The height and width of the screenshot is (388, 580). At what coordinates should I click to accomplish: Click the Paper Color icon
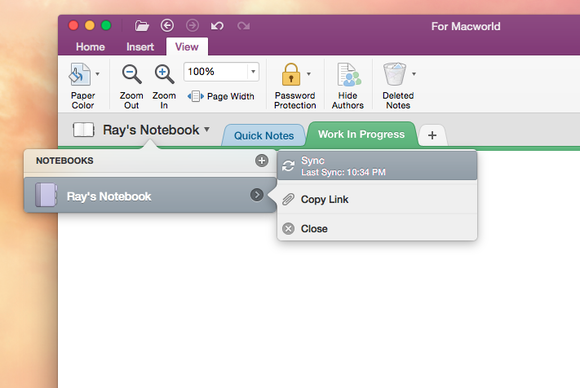click(x=80, y=74)
